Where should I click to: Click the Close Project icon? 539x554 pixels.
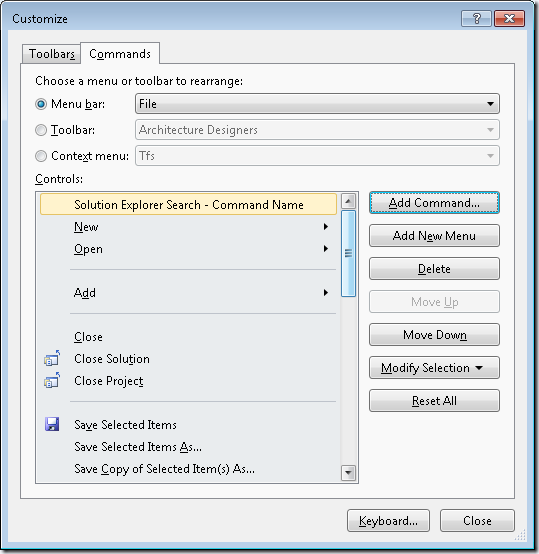click(52, 381)
